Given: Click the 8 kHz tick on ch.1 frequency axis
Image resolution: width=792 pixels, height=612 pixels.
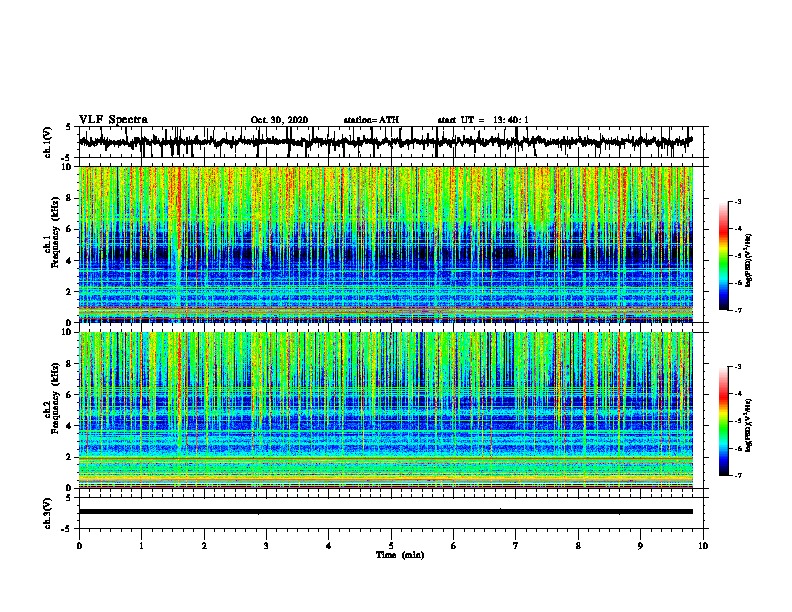Looking at the screenshot, I should click(70, 198).
